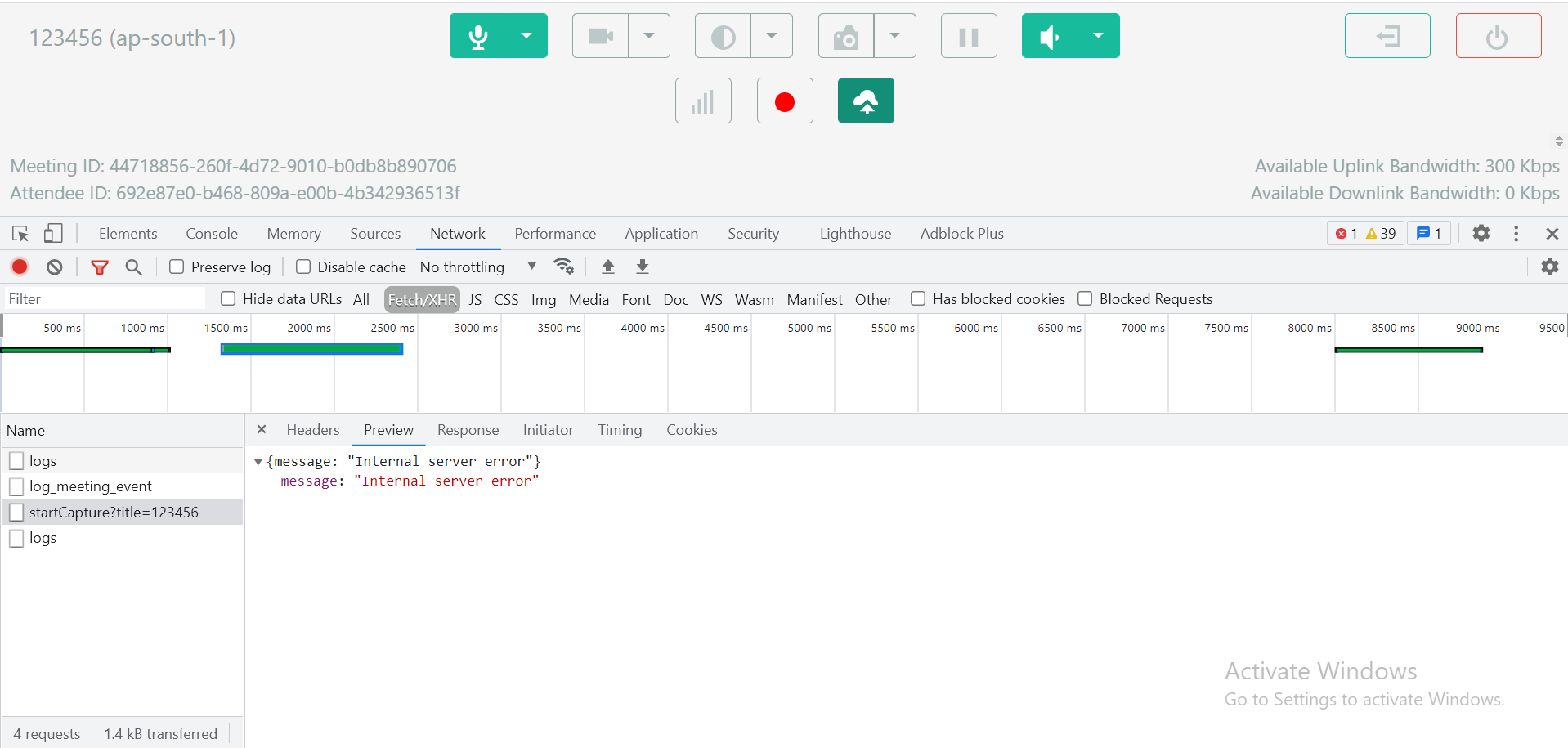Image resolution: width=1568 pixels, height=748 pixels.
Task: Enable the Disable cache checkbox
Action: pos(303,267)
